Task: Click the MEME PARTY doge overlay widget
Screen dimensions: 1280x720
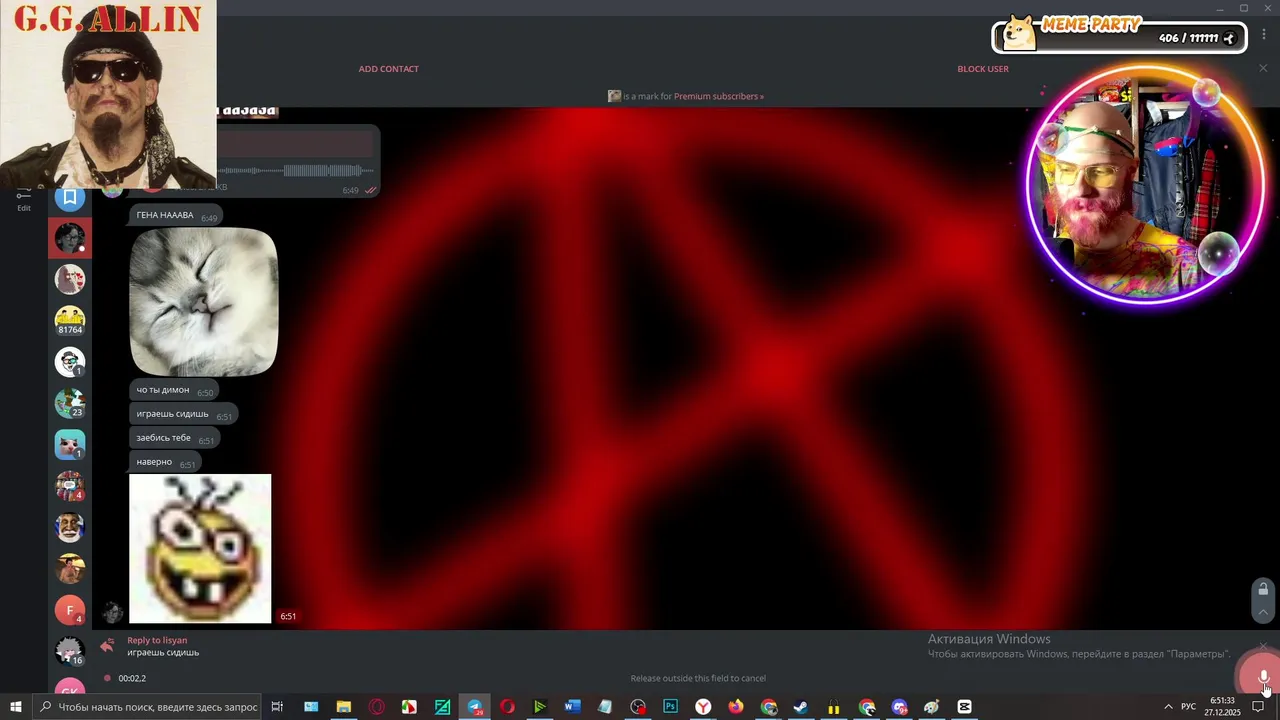Action: point(1118,35)
